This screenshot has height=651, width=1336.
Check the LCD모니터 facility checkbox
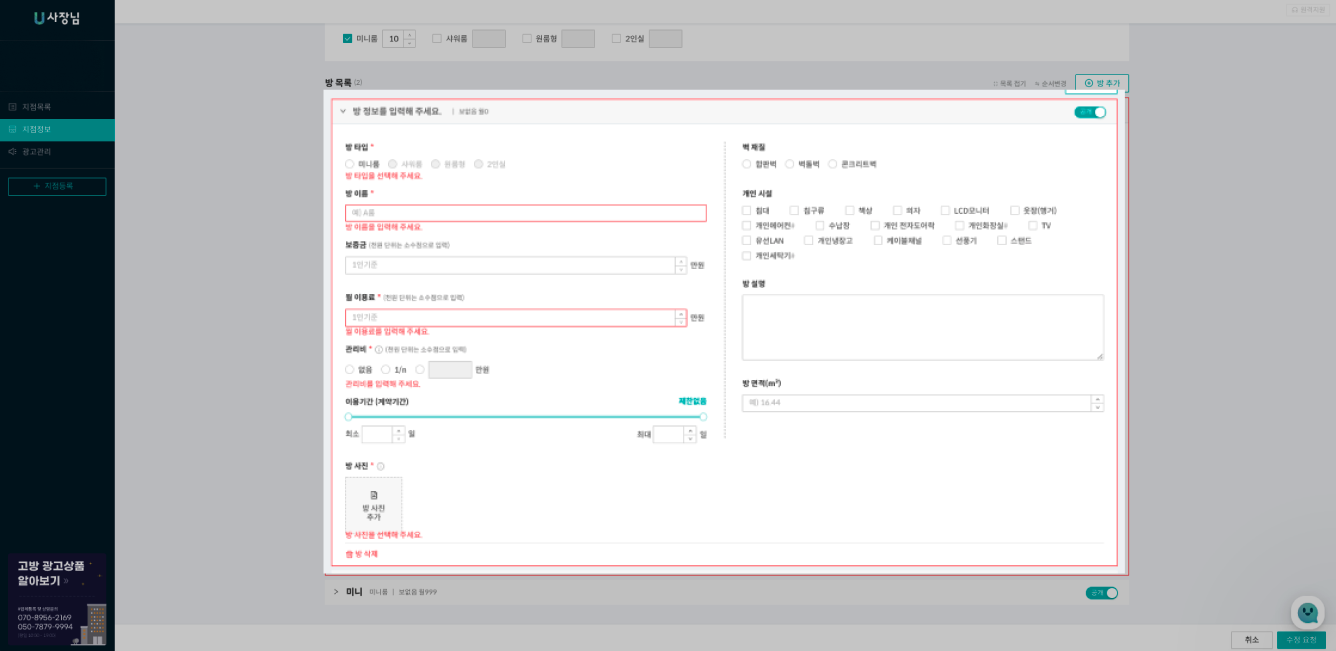945,211
